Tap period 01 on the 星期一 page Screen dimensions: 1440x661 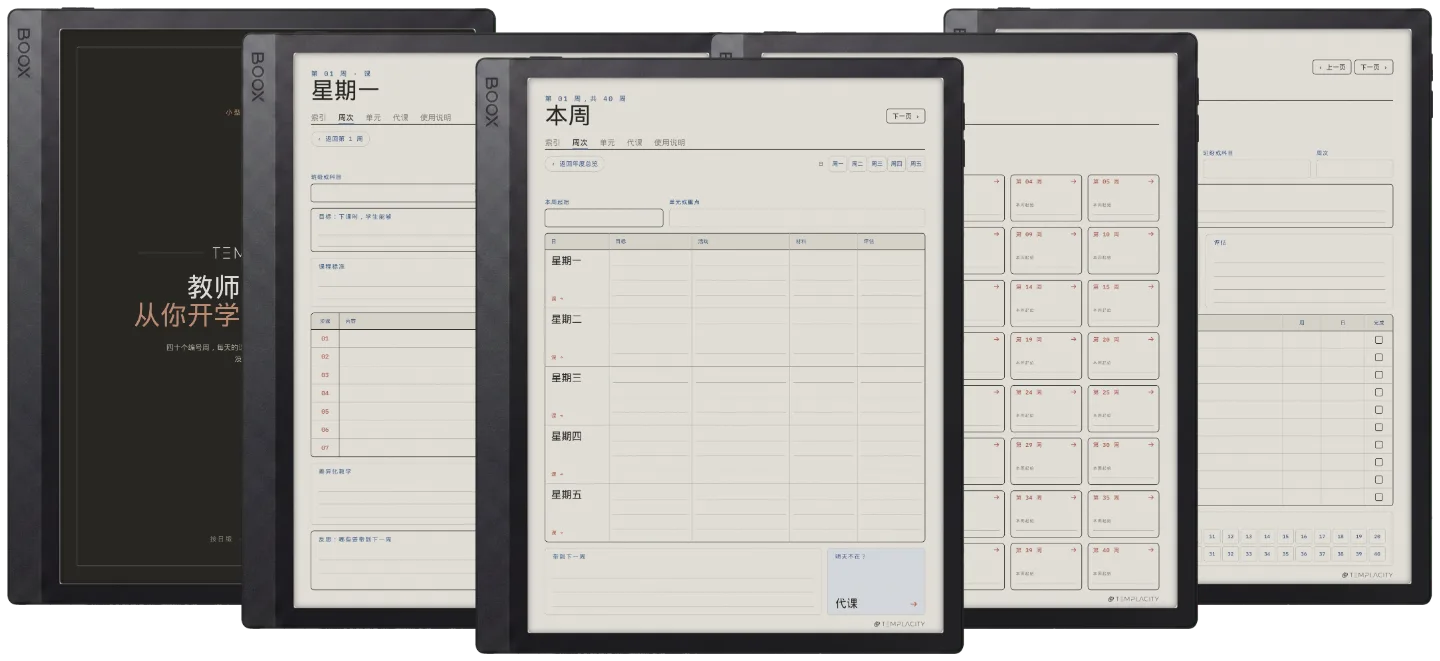point(325,339)
